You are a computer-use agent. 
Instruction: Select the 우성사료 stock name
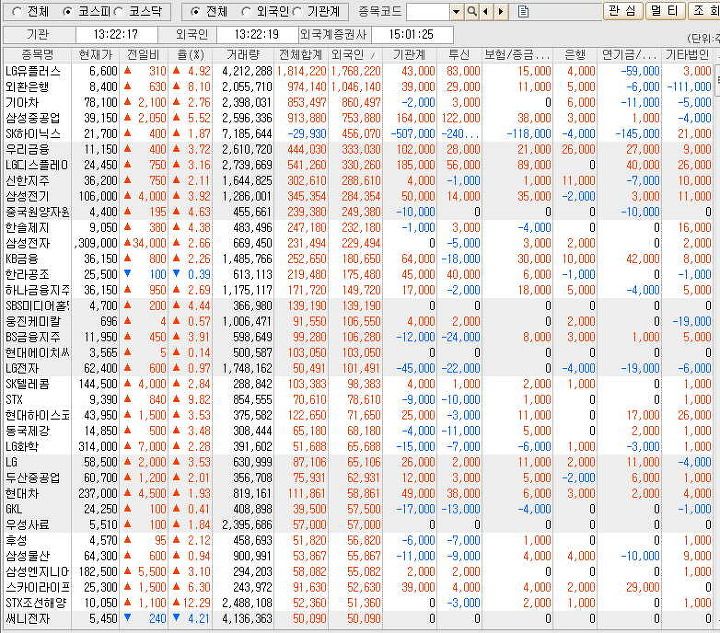[x=27, y=525]
